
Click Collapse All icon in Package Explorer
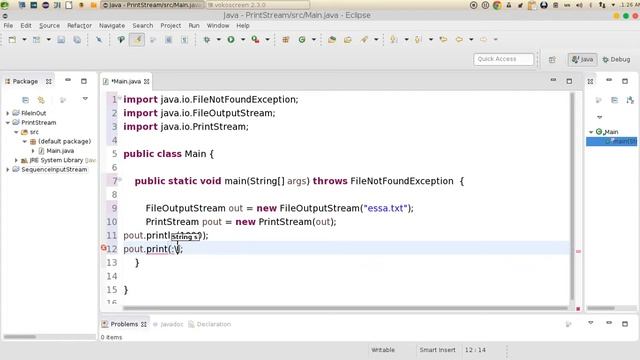tap(25, 100)
